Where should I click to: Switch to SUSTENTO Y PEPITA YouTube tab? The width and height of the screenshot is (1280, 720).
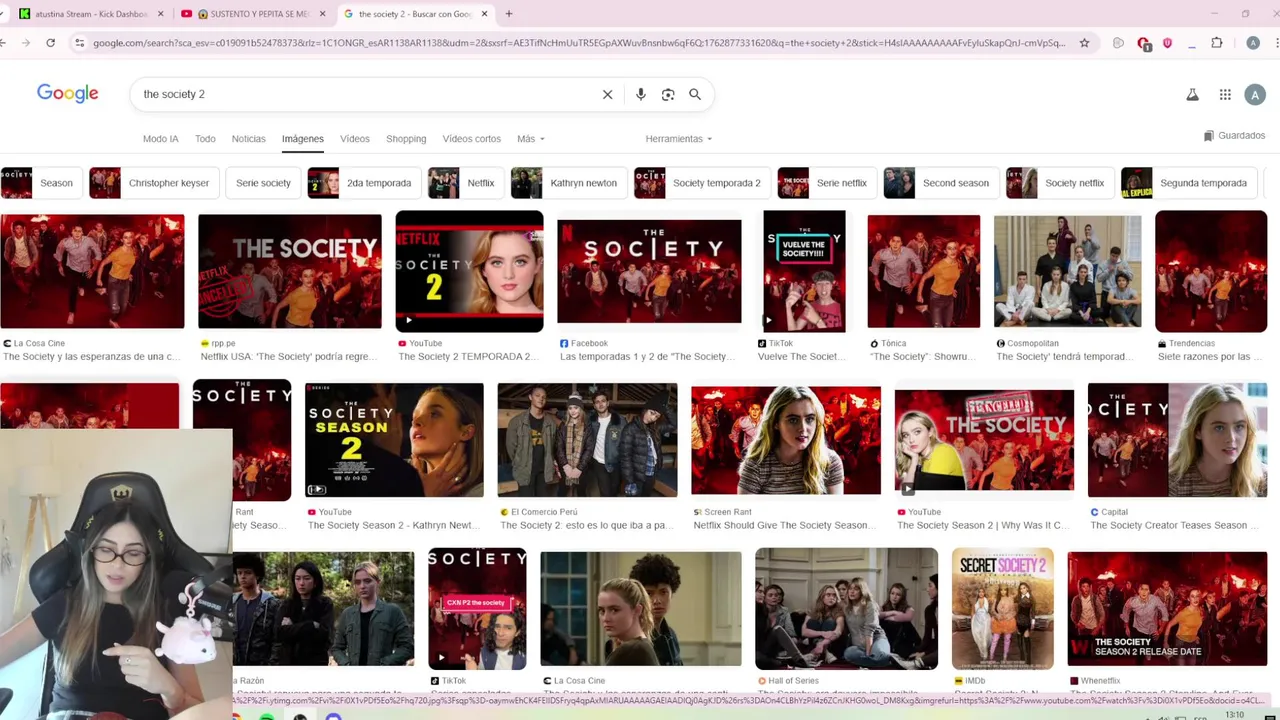[254, 14]
